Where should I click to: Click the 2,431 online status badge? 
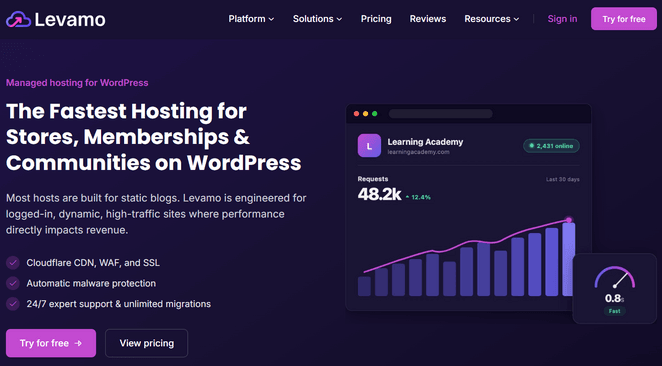click(551, 146)
